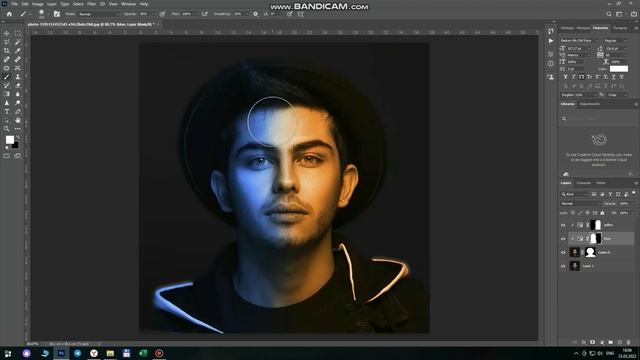This screenshot has width=640, height=360.
Task: Open the File menu
Action: click(x=14, y=4)
